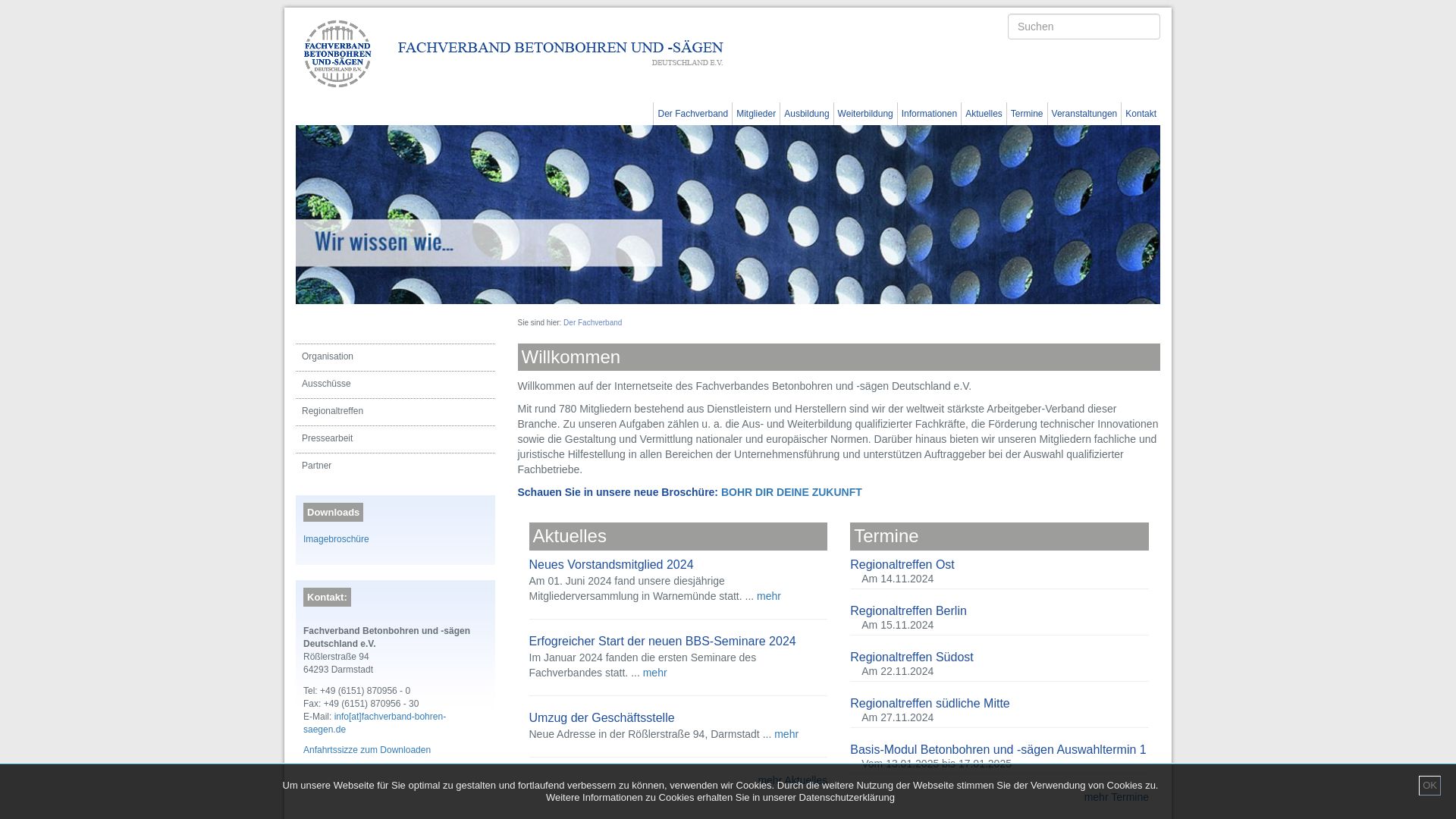1456x819 pixels.
Task: Open the Mitglieder menu item
Action: tap(755, 114)
